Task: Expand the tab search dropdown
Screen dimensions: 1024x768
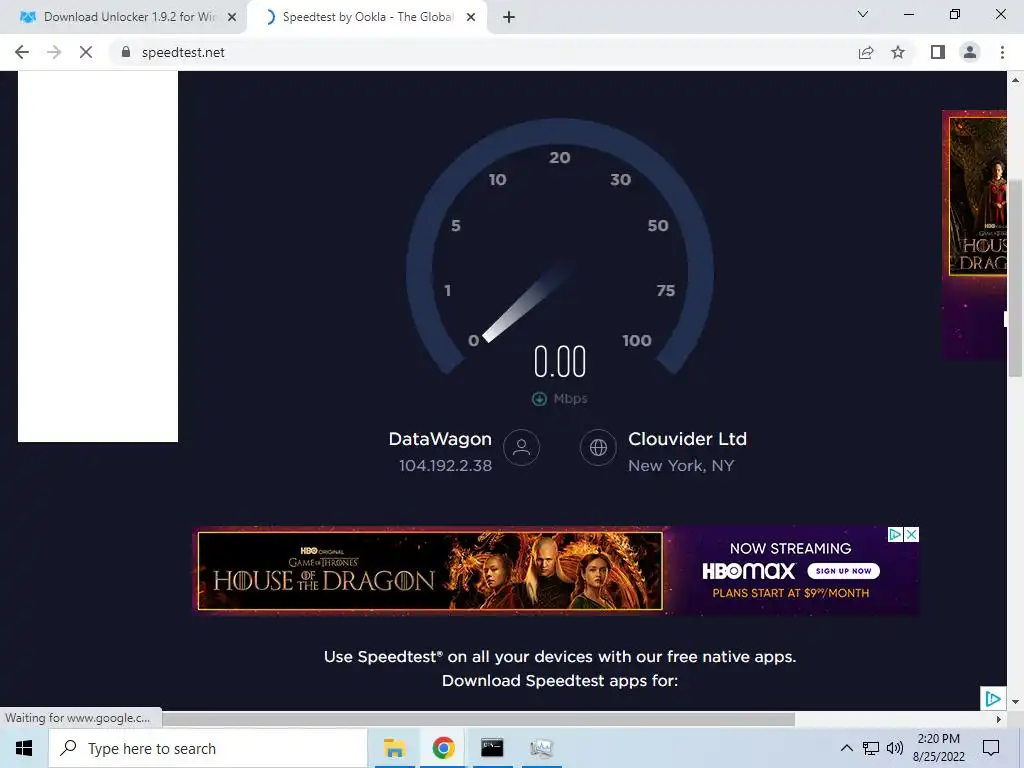Action: (x=863, y=14)
